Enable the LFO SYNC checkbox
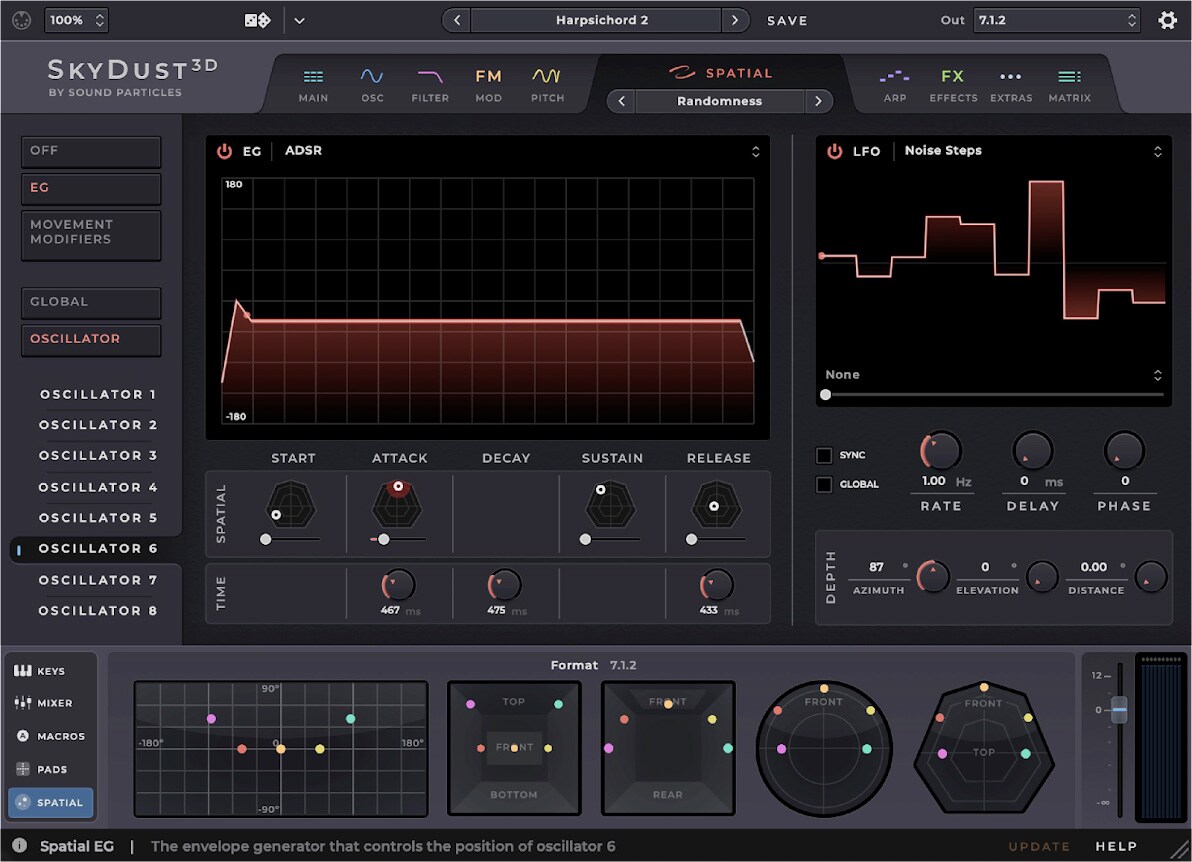 (x=824, y=456)
